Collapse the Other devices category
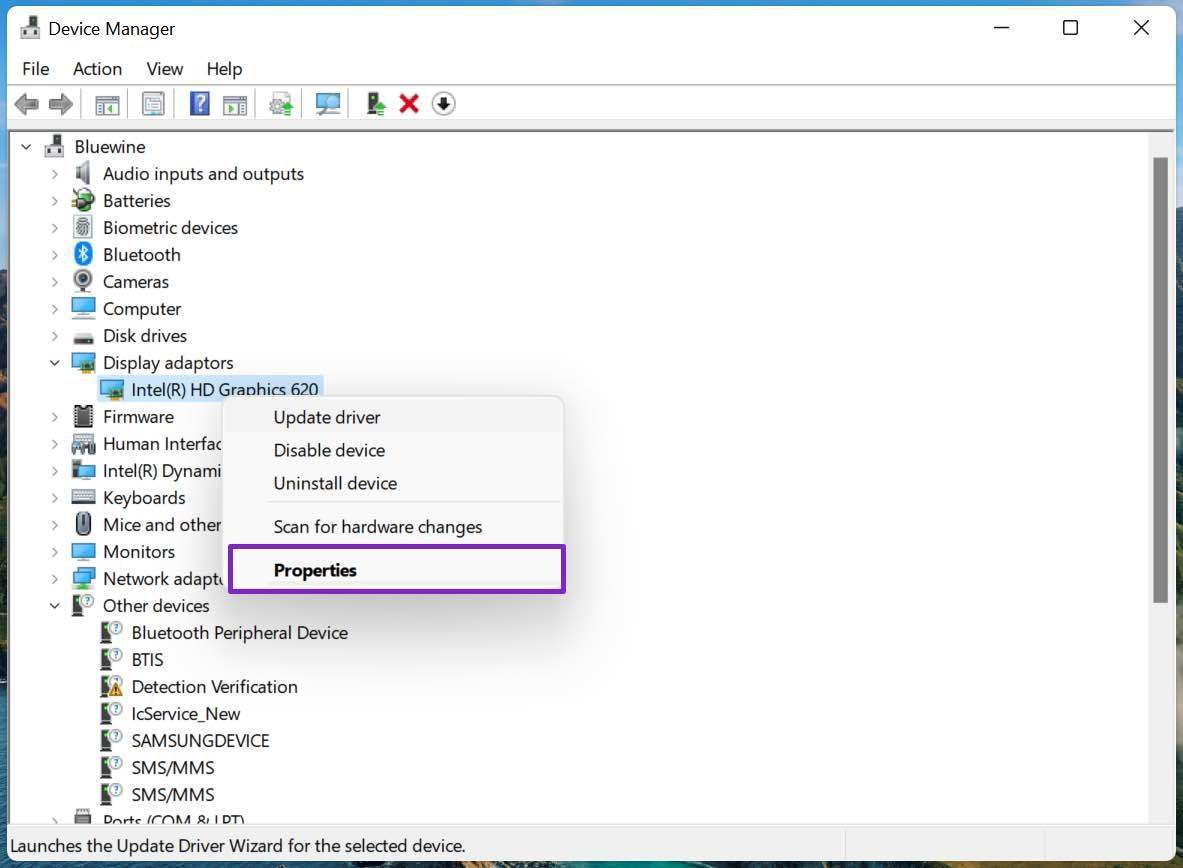Screen dimensions: 1183x868 55,606
